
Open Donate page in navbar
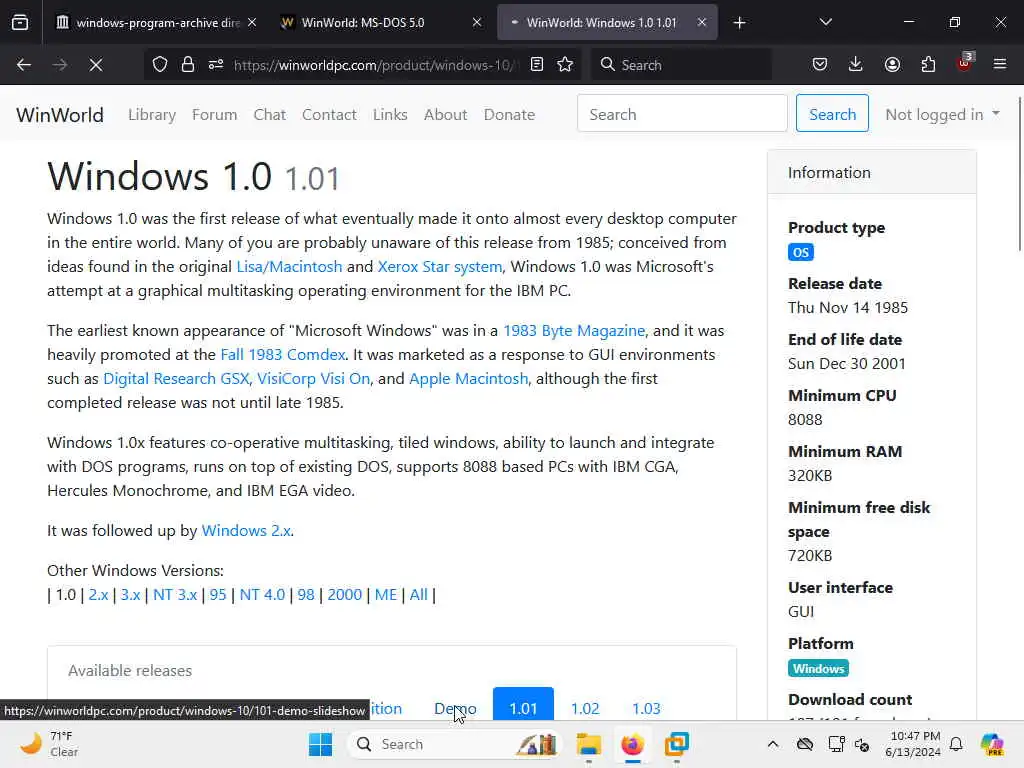tap(509, 114)
